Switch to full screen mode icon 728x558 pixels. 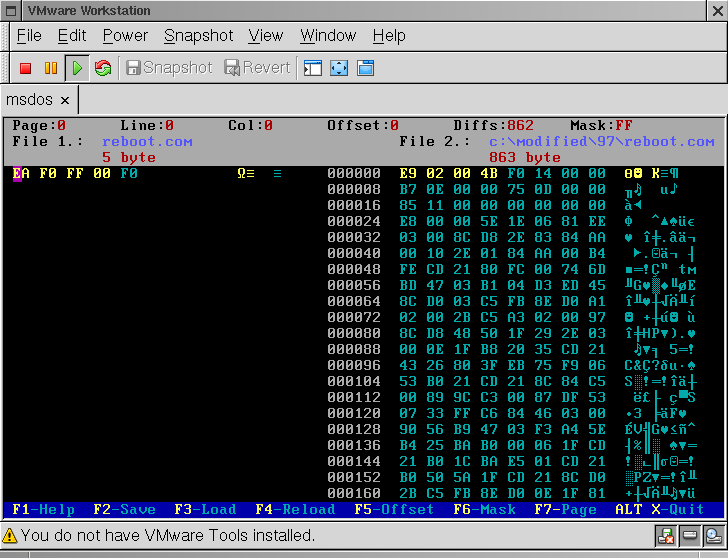coord(339,68)
